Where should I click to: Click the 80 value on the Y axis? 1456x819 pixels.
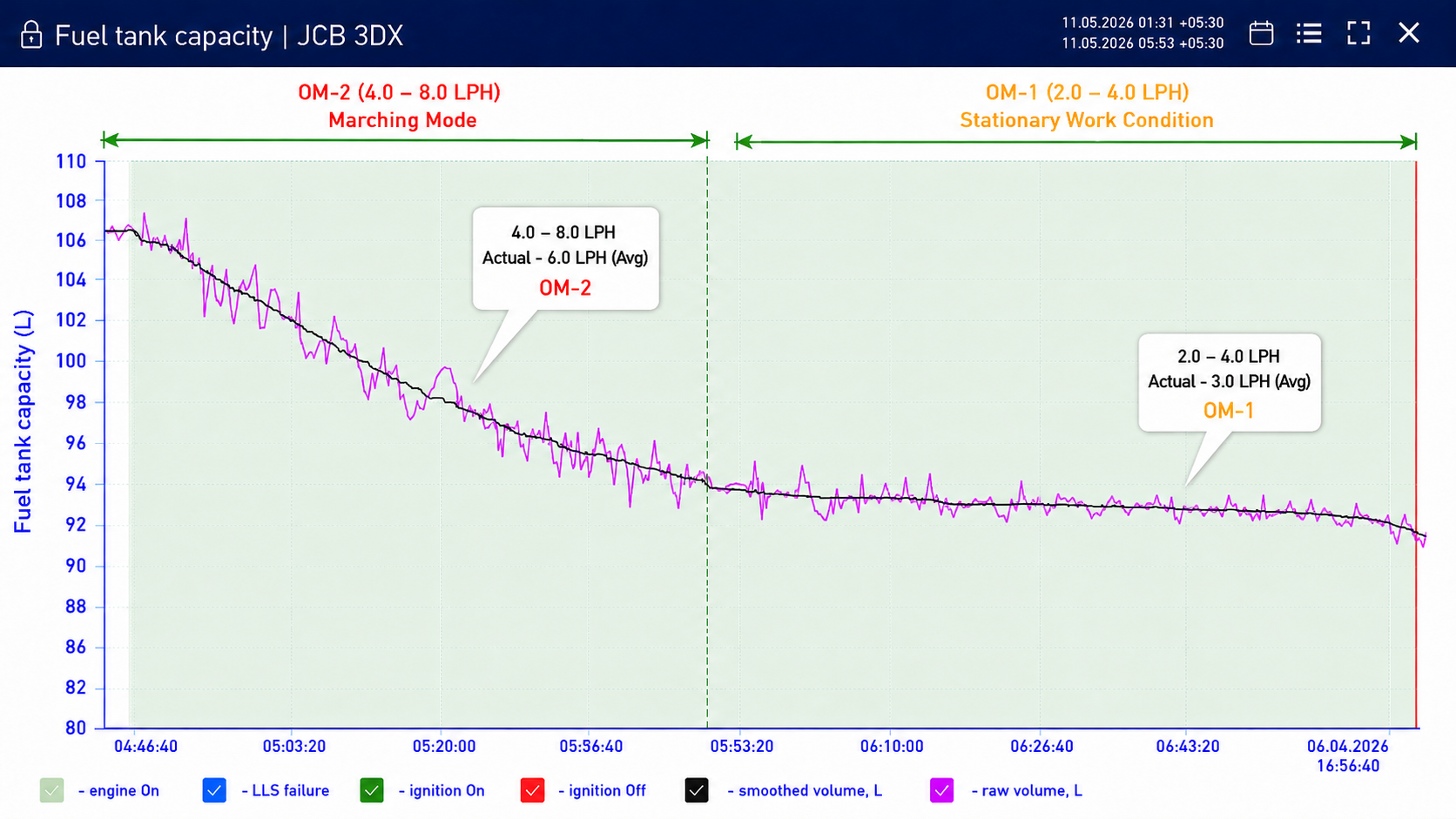pyautogui.click(x=76, y=728)
